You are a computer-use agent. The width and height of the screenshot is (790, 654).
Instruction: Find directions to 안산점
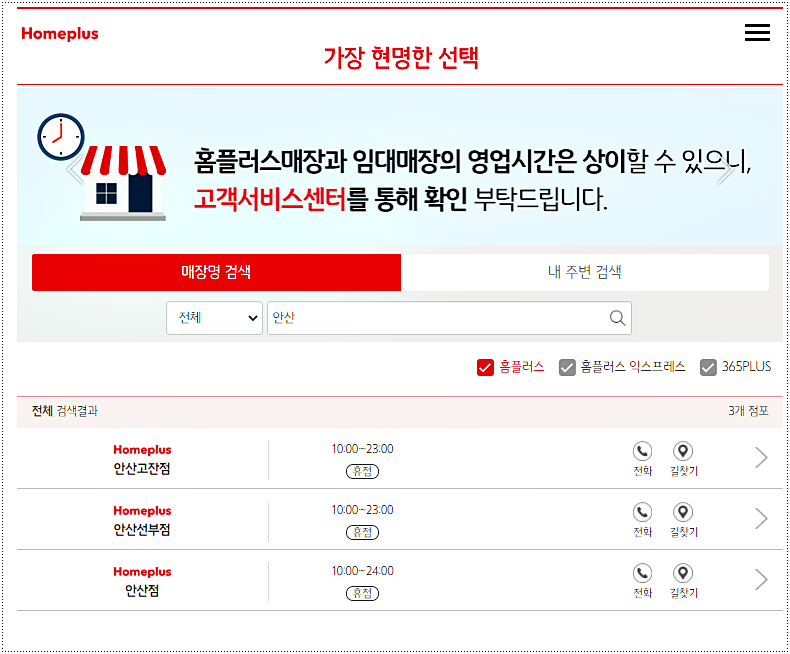coord(683,580)
